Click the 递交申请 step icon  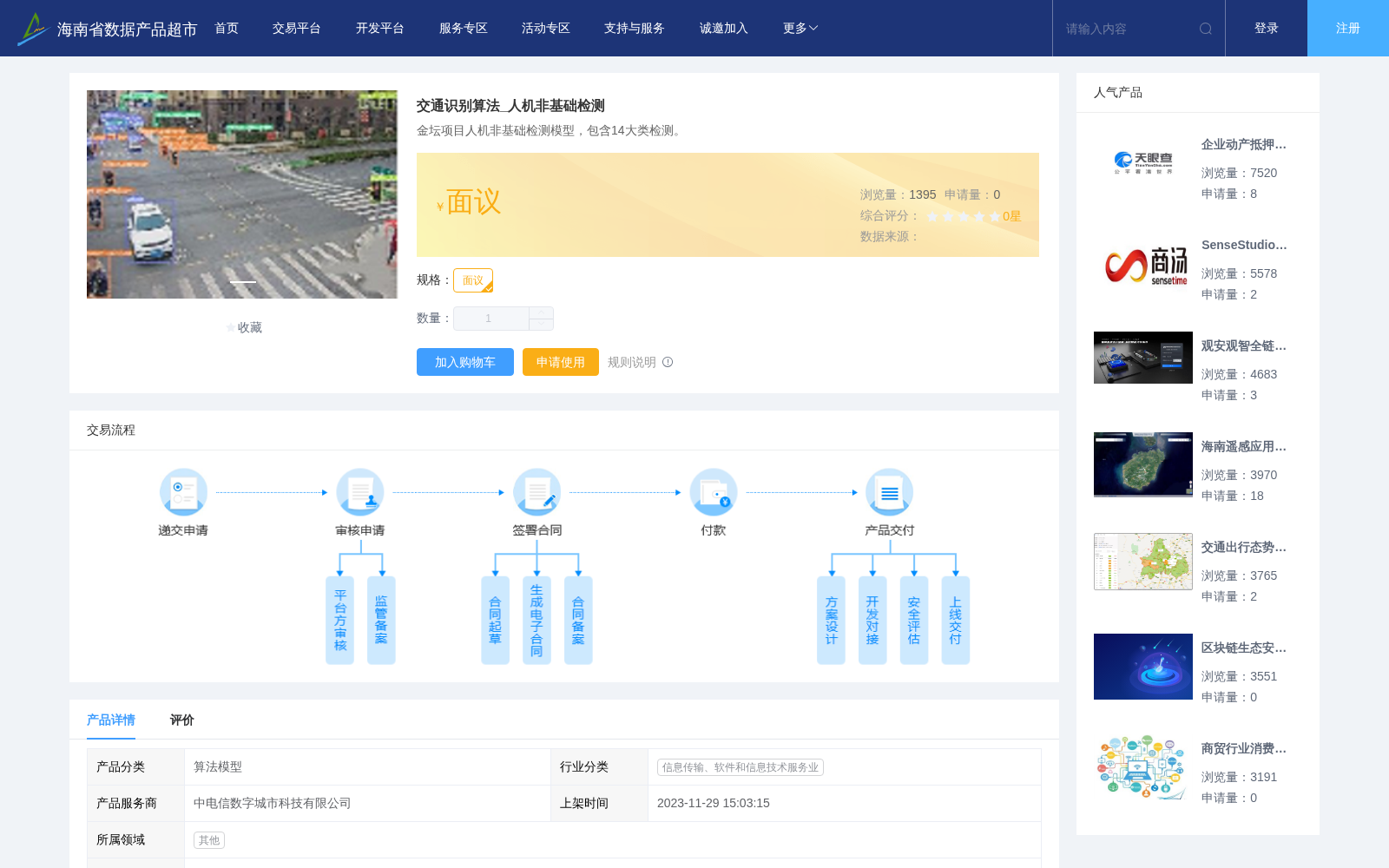[x=183, y=492]
